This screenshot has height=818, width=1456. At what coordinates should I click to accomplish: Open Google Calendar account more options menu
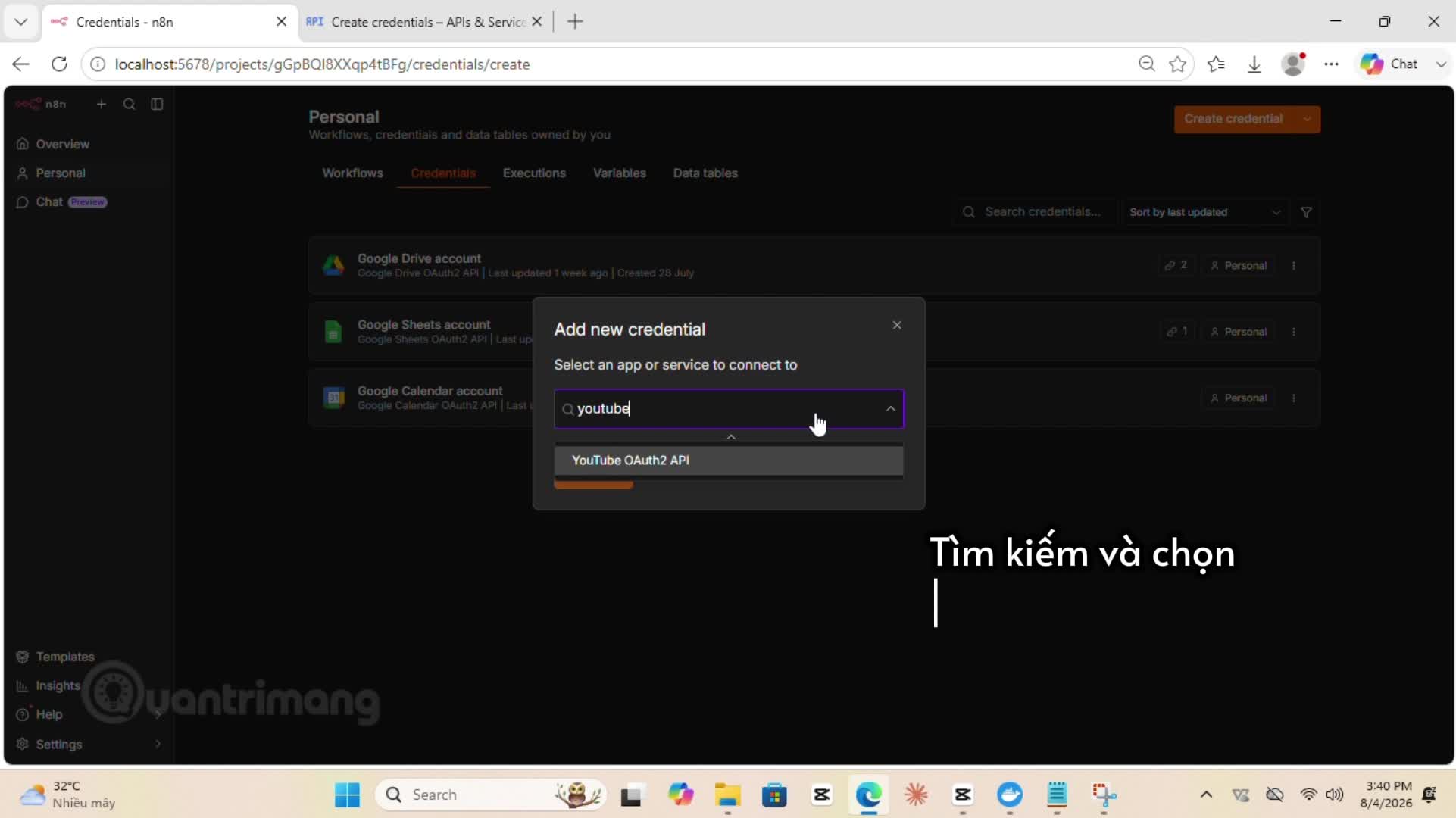(x=1294, y=398)
